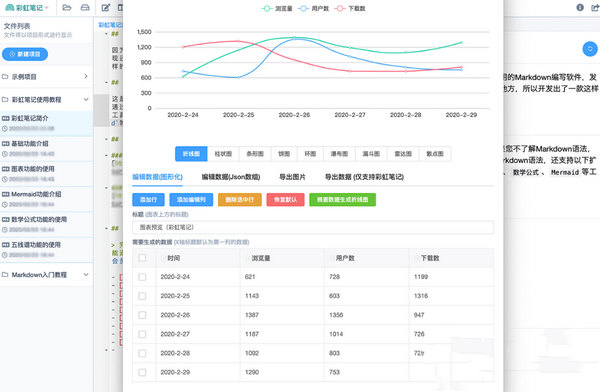Switch to the 饼图 chart type
This screenshot has height=392, width=600.
pyautogui.click(x=284, y=154)
